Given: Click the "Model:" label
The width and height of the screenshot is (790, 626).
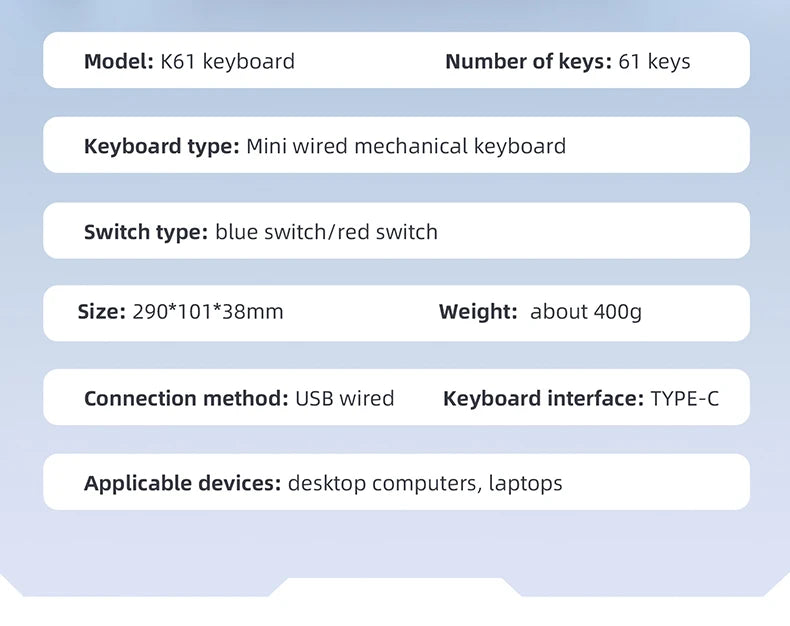Looking at the screenshot, I should [x=118, y=62].
